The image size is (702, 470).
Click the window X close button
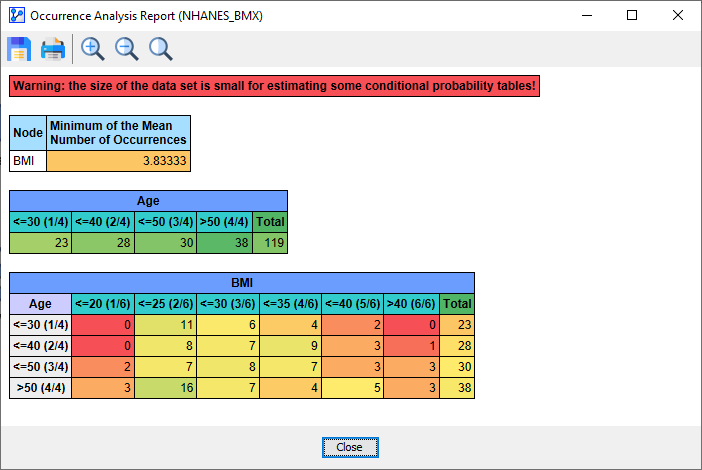point(678,16)
